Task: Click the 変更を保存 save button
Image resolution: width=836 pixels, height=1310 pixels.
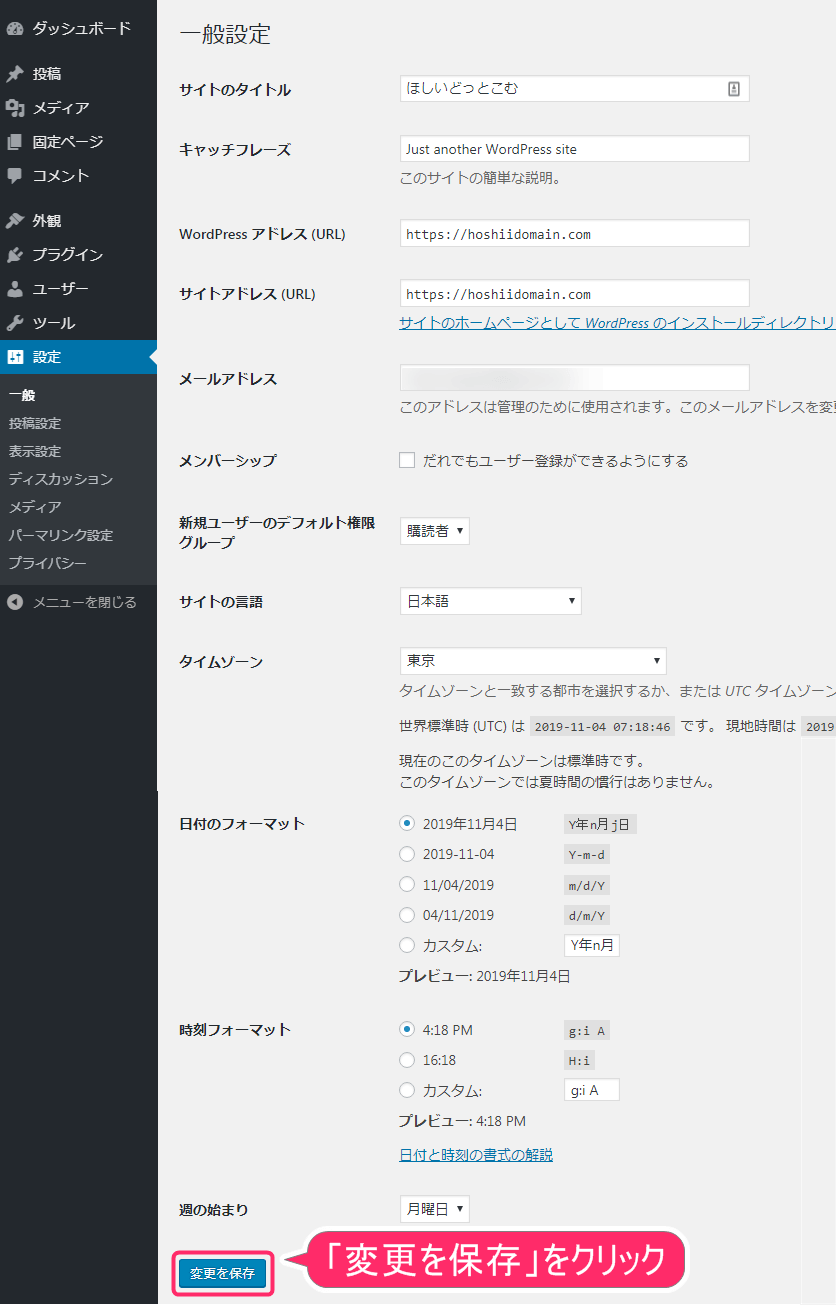Action: 222,1273
